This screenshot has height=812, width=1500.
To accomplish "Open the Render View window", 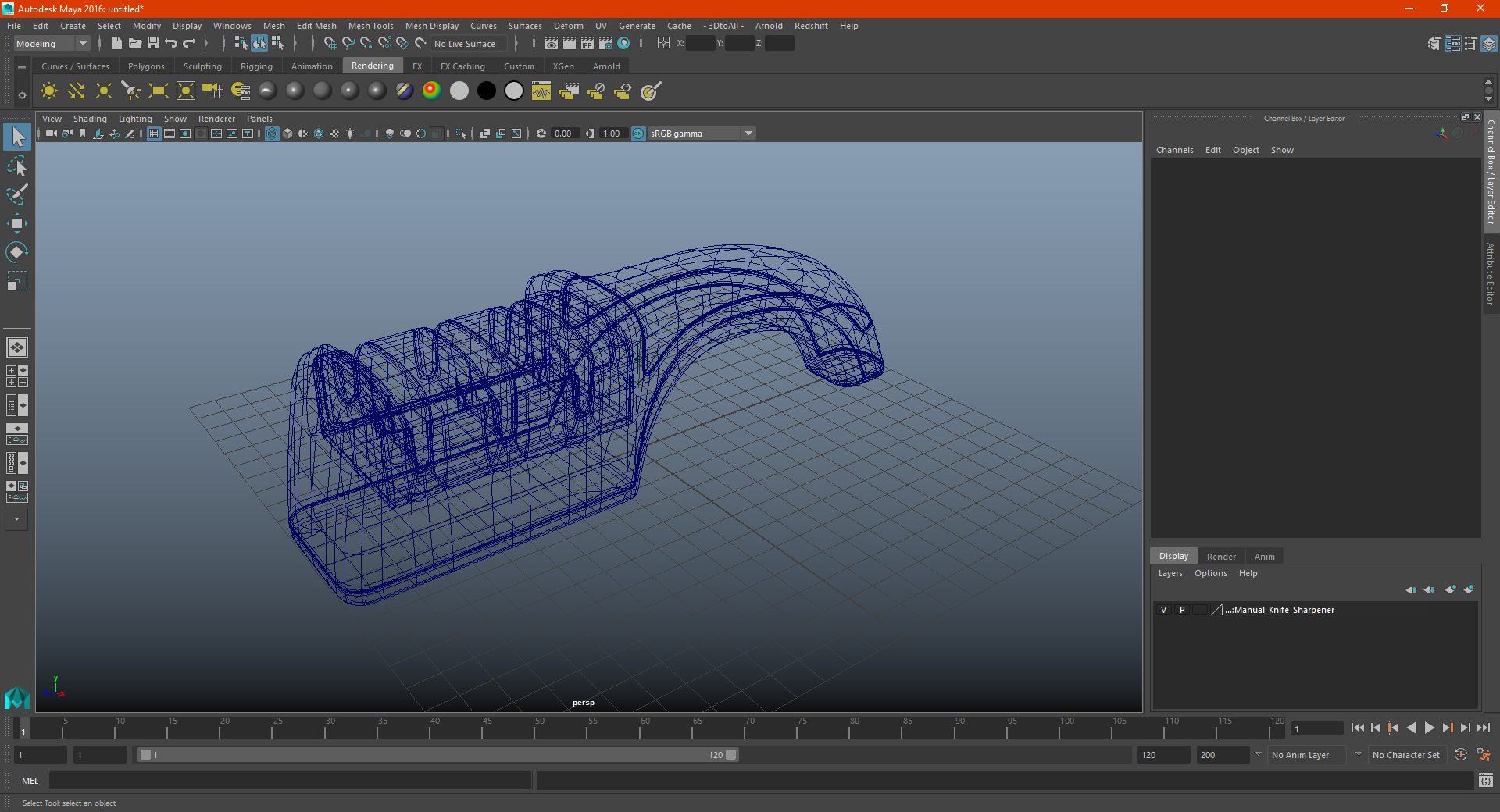I will (552, 44).
